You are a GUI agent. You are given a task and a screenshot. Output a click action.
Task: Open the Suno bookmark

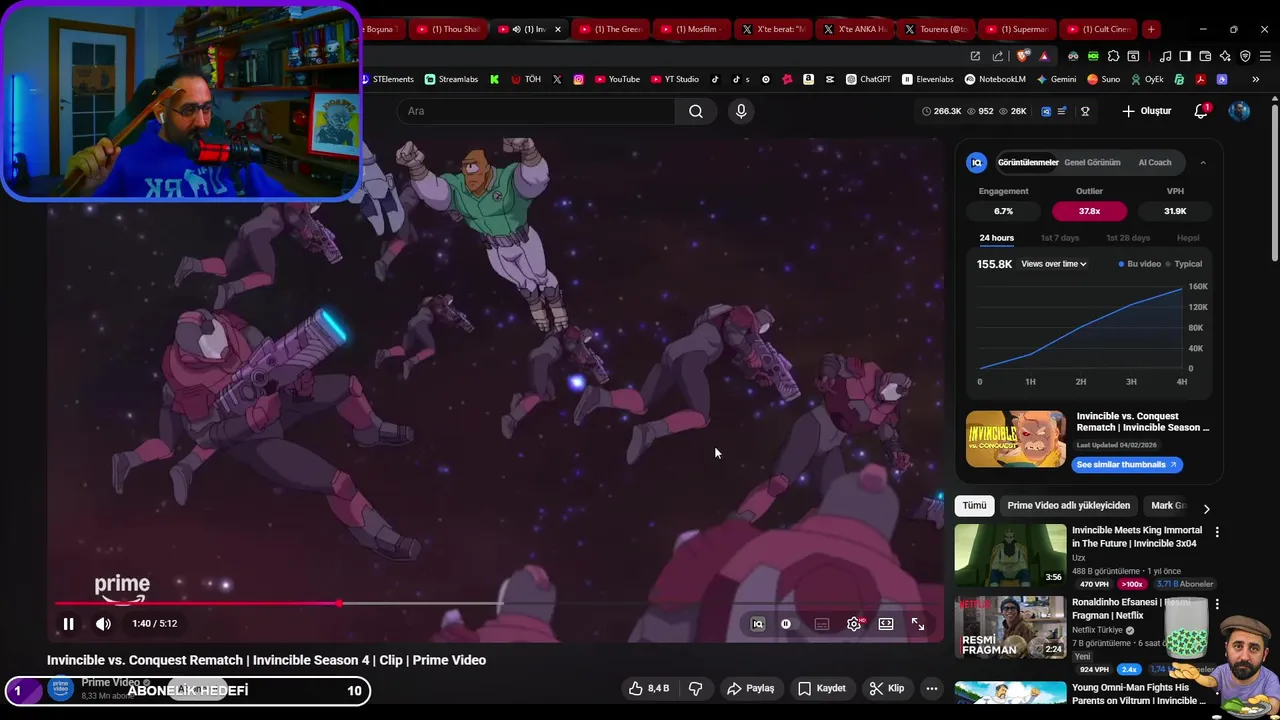click(1104, 79)
